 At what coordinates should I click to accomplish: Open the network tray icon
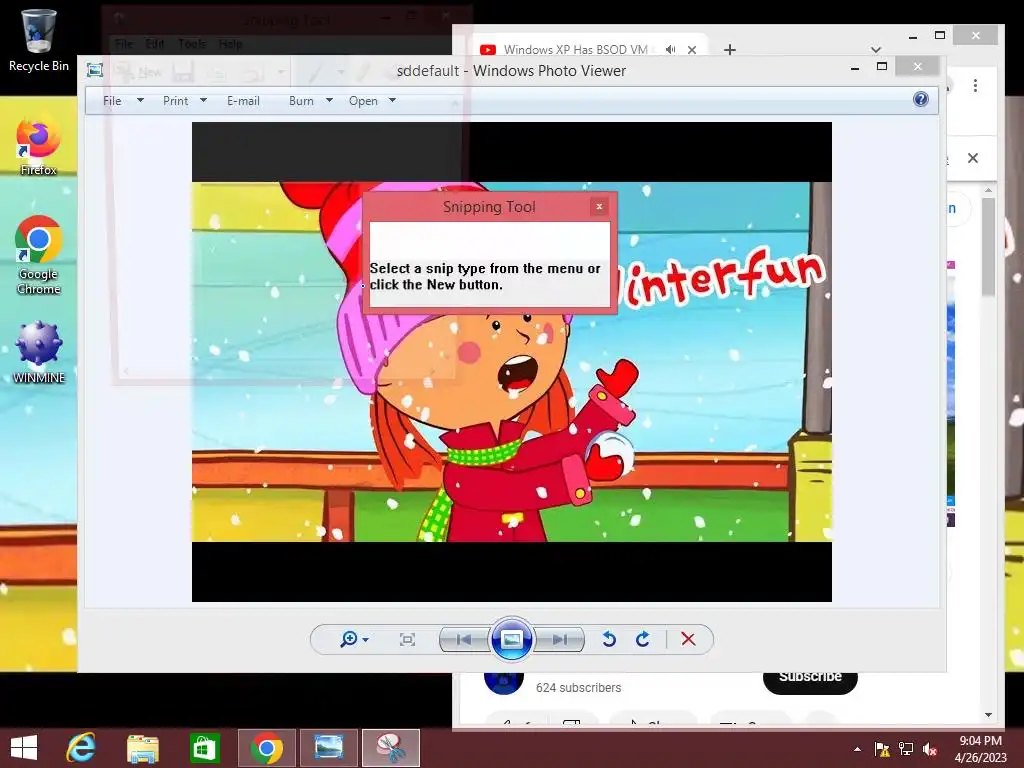click(906, 749)
